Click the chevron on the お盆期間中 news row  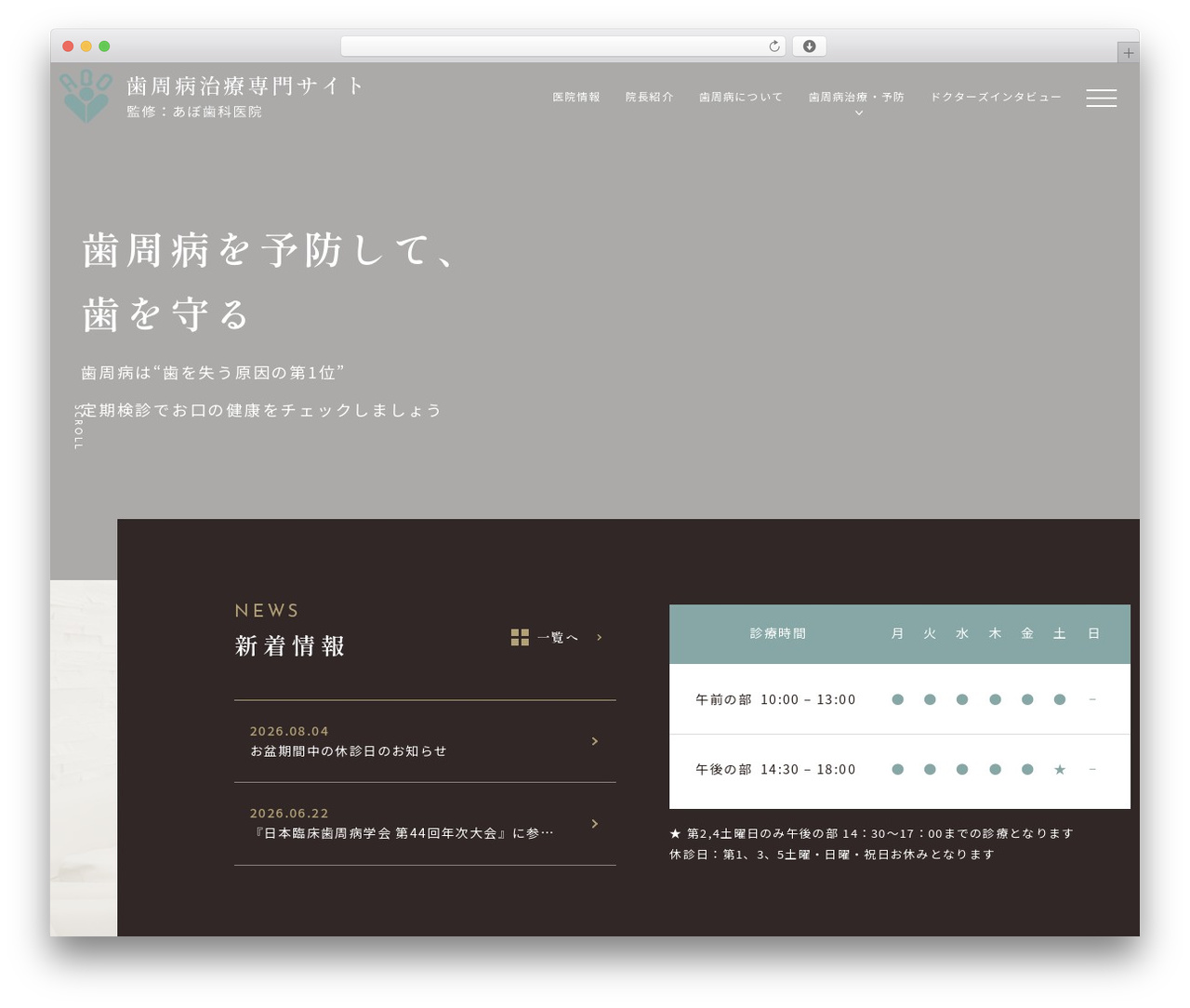coord(595,741)
